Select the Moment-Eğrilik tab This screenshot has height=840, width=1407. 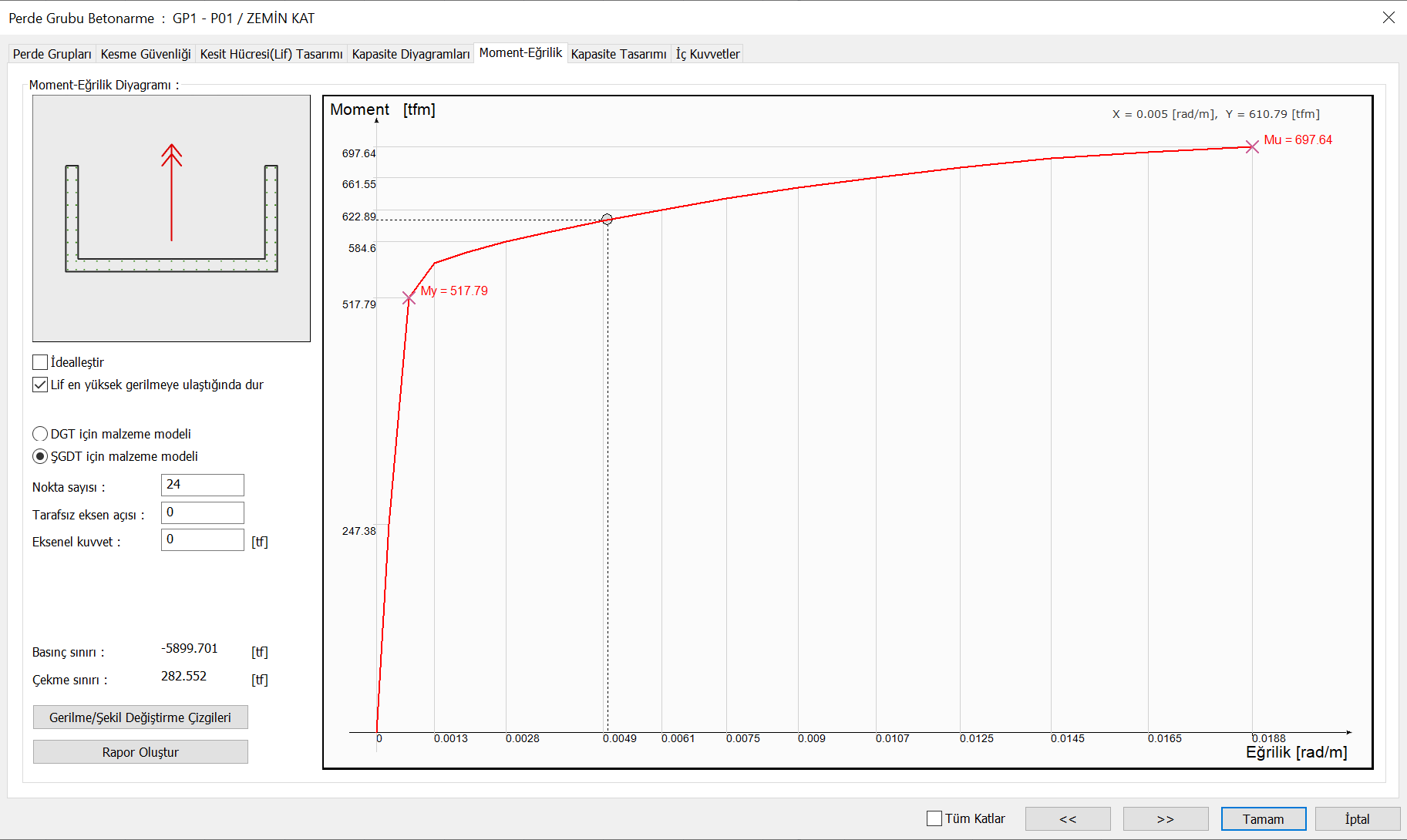[x=520, y=52]
